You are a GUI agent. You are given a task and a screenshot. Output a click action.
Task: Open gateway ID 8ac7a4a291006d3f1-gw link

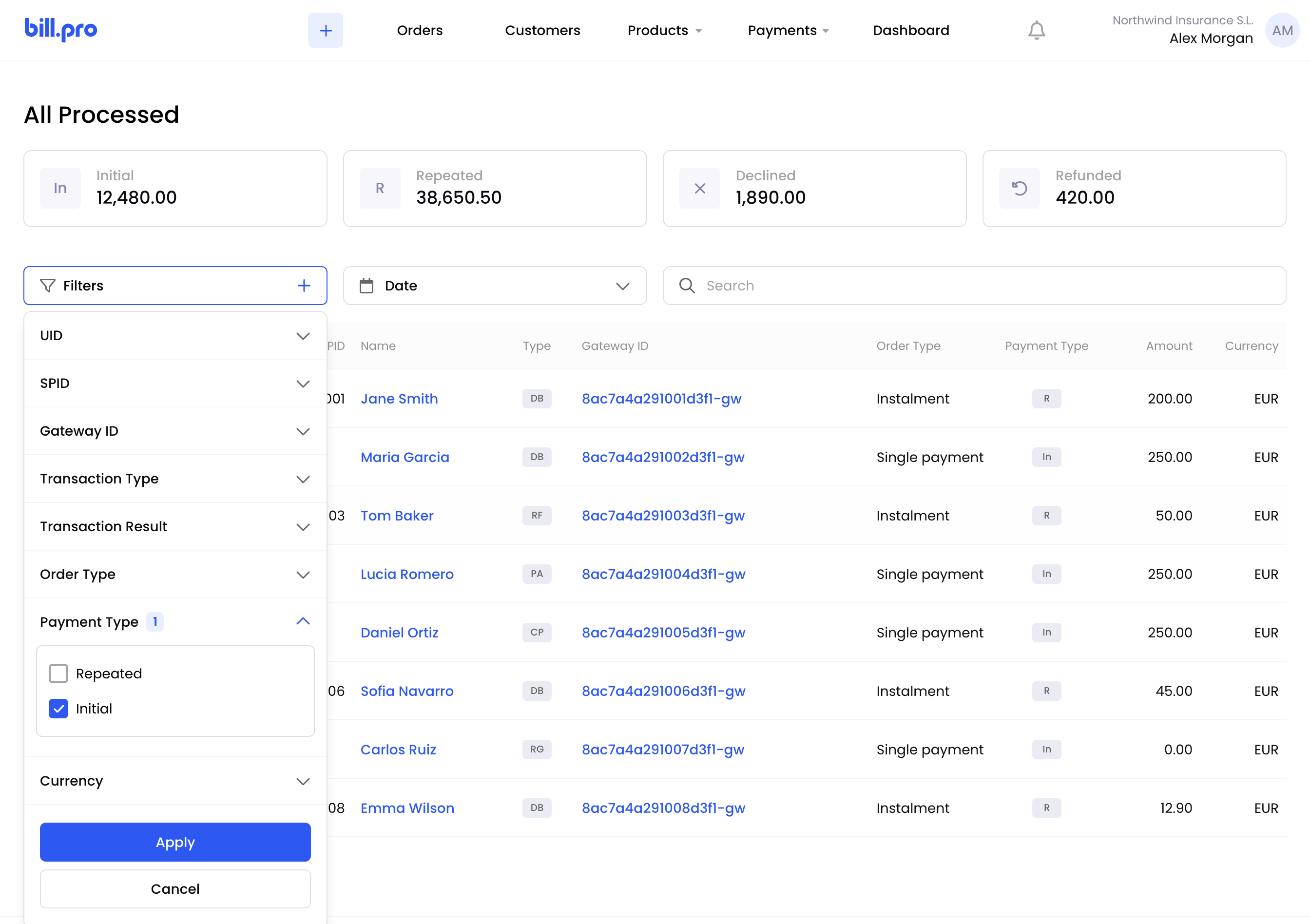[664, 691]
